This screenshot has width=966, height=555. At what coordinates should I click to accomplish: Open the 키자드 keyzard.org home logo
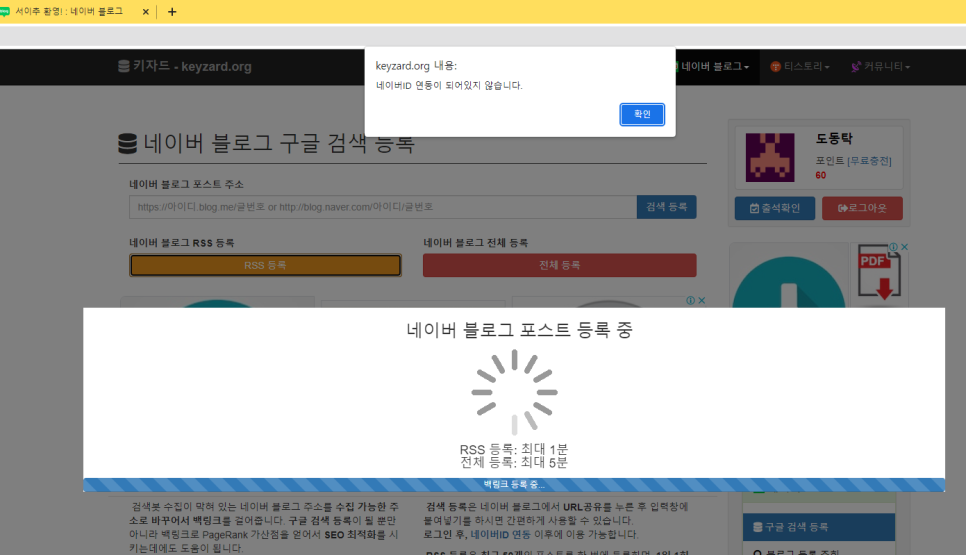(x=185, y=66)
